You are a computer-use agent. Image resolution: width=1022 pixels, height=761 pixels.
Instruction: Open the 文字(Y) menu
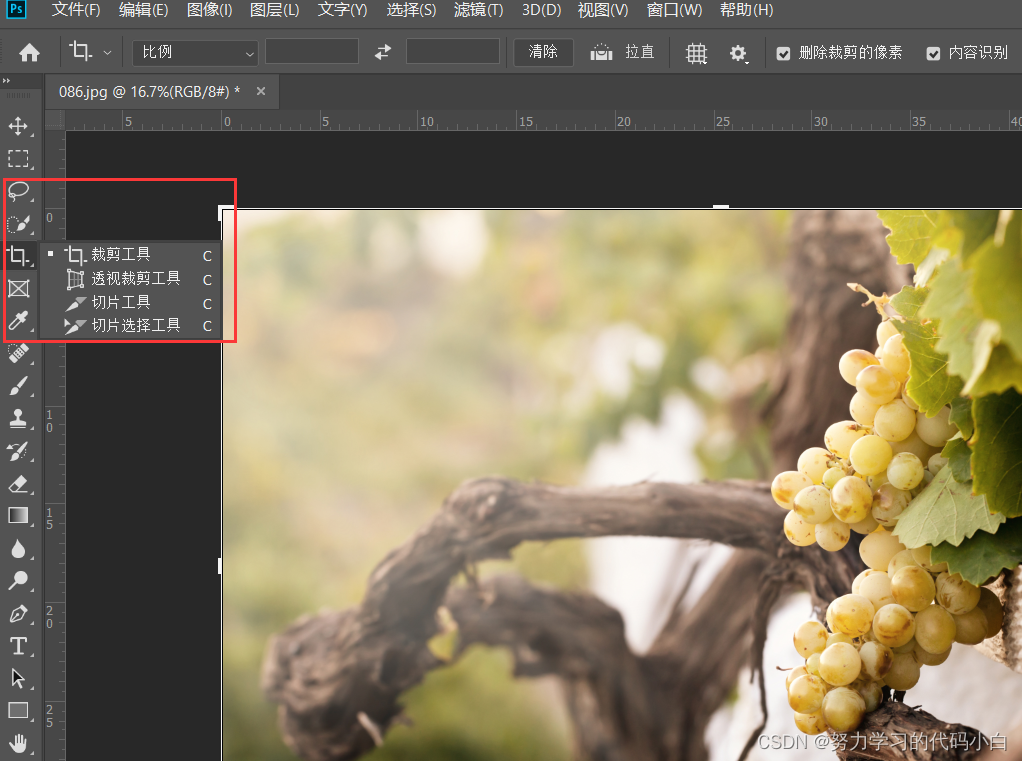(342, 10)
